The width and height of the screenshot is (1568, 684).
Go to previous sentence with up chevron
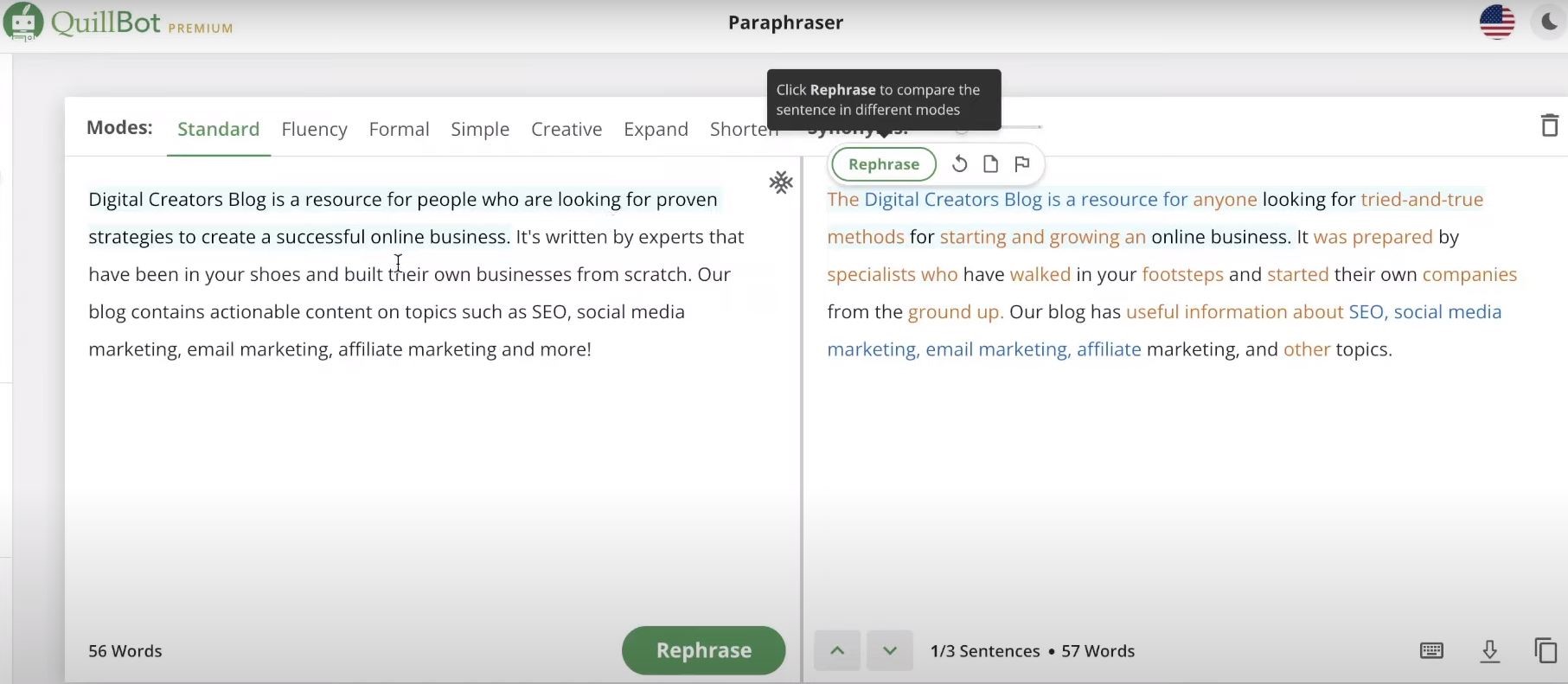coord(837,651)
